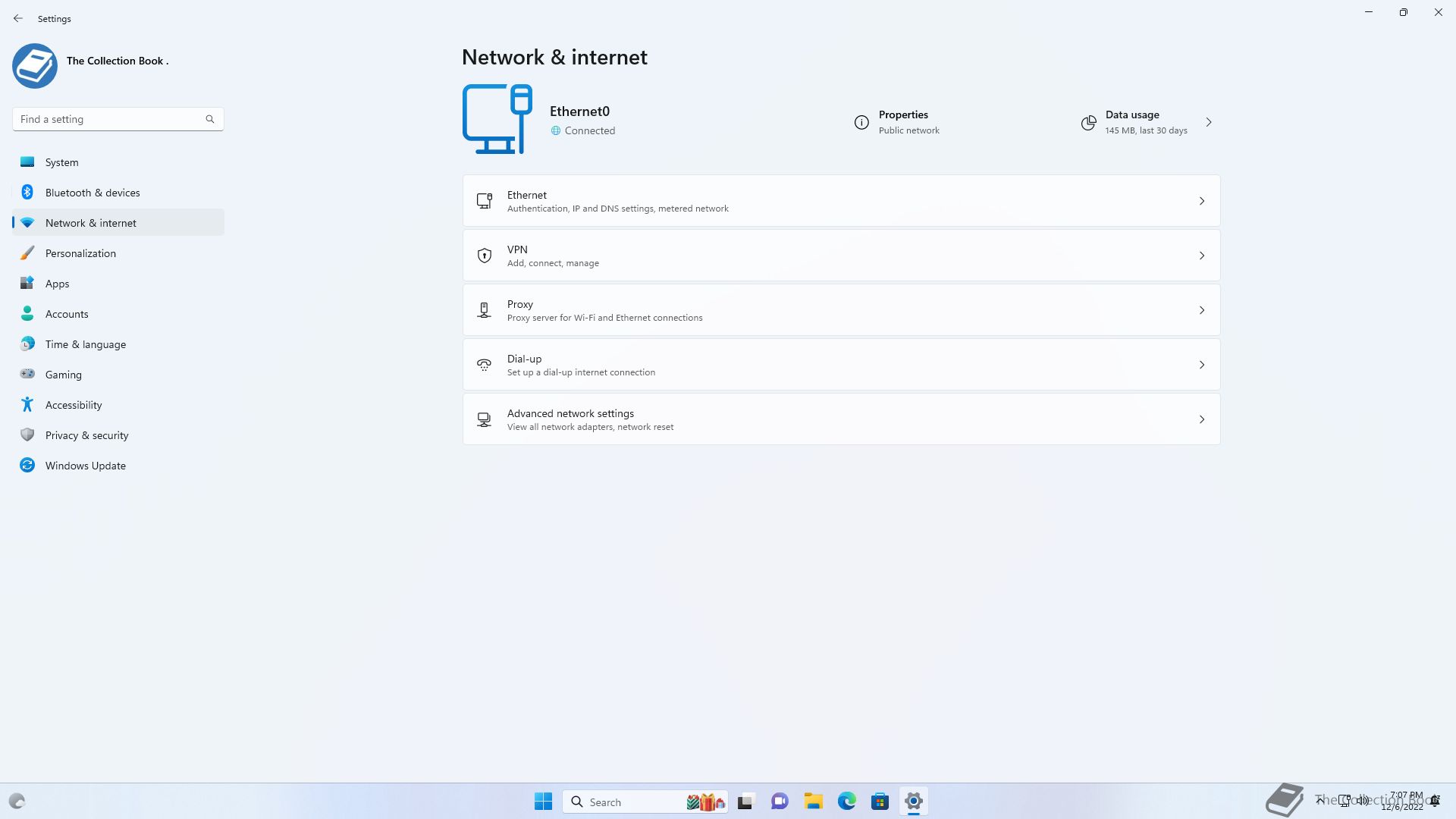Expand the Dial-up row chevron
The image size is (1456, 819).
(x=1202, y=365)
